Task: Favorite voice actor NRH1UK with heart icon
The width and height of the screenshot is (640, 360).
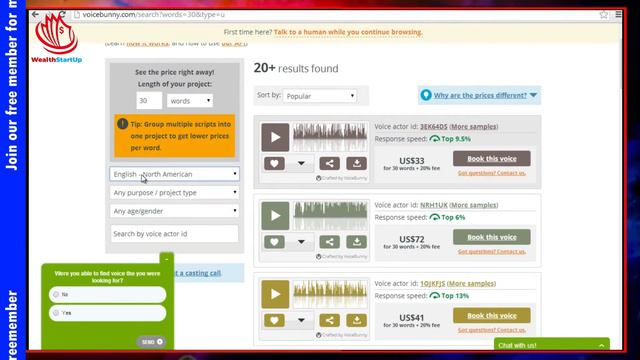Action: [274, 242]
